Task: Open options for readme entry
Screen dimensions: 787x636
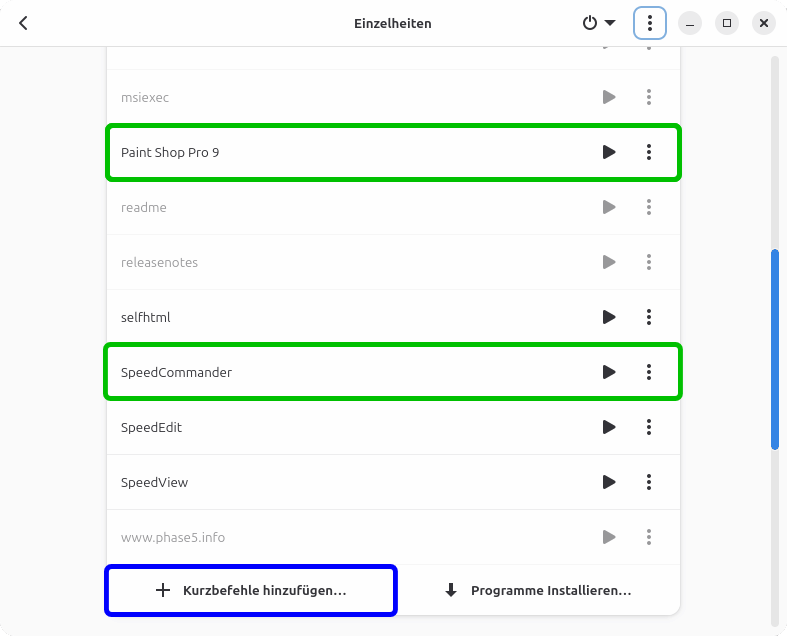Action: [649, 207]
